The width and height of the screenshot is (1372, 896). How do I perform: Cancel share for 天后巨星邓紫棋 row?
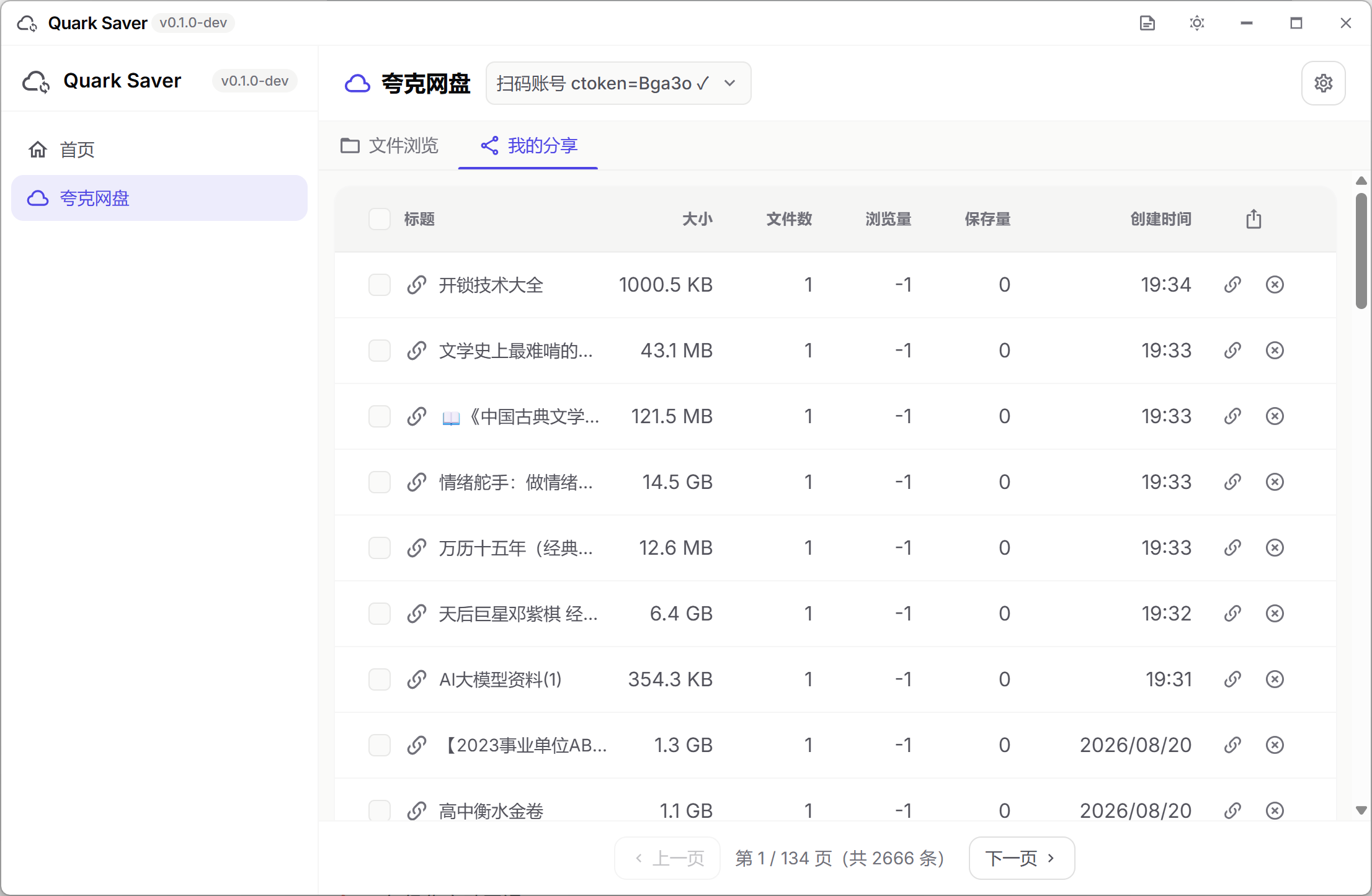click(1275, 614)
